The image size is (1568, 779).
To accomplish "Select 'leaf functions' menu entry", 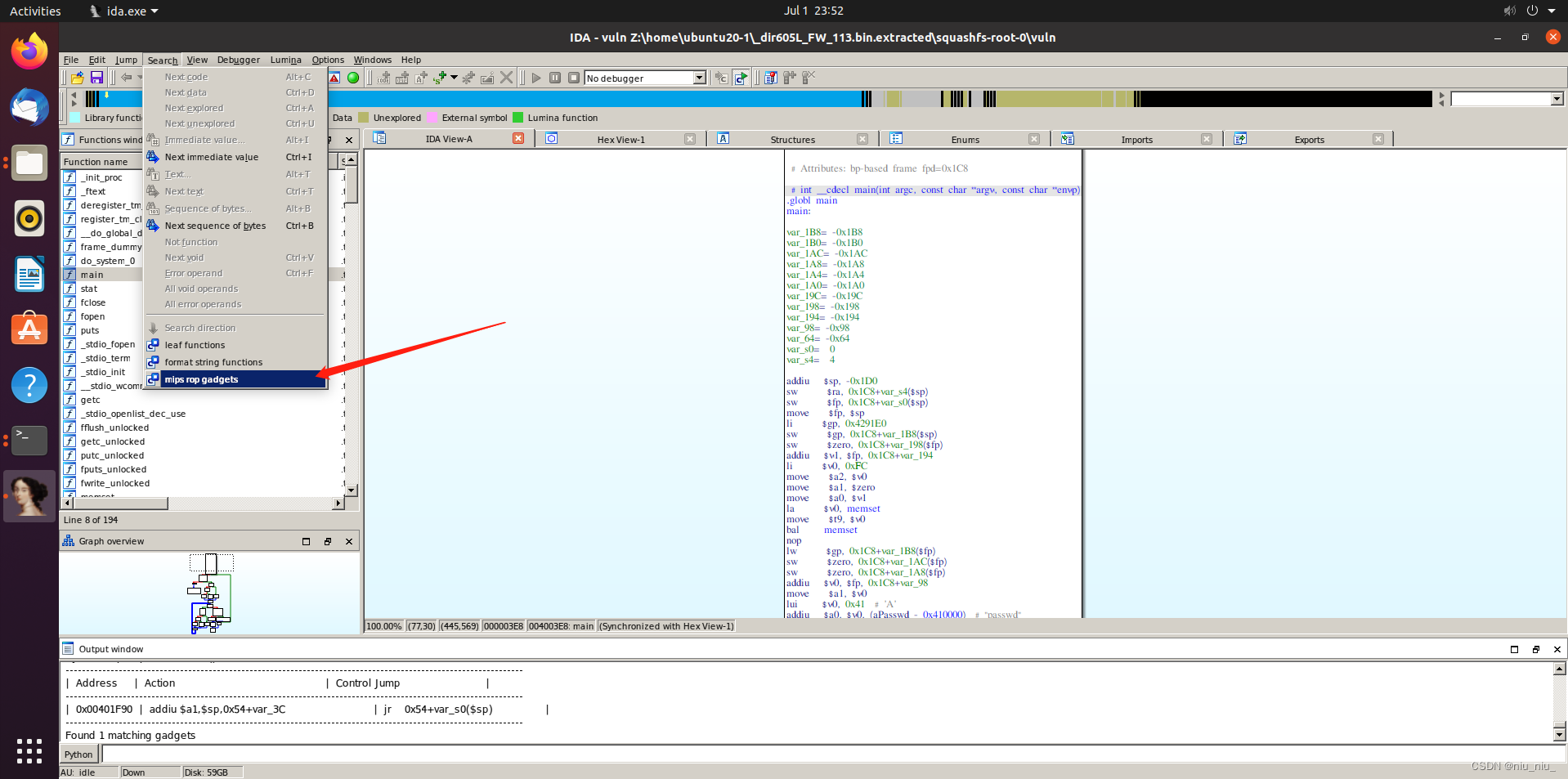I will point(235,345).
